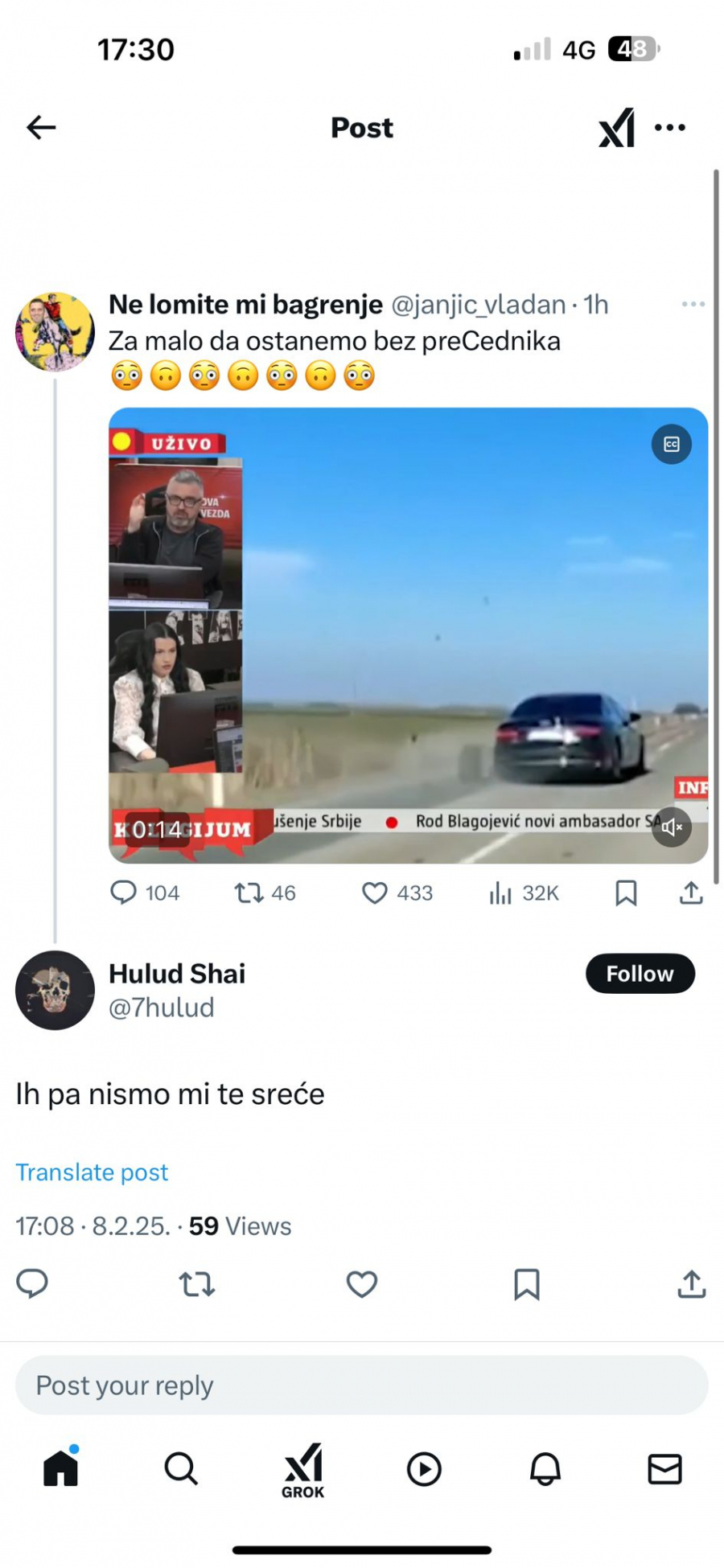Tap the Post your reply field

pyautogui.click(x=362, y=1385)
